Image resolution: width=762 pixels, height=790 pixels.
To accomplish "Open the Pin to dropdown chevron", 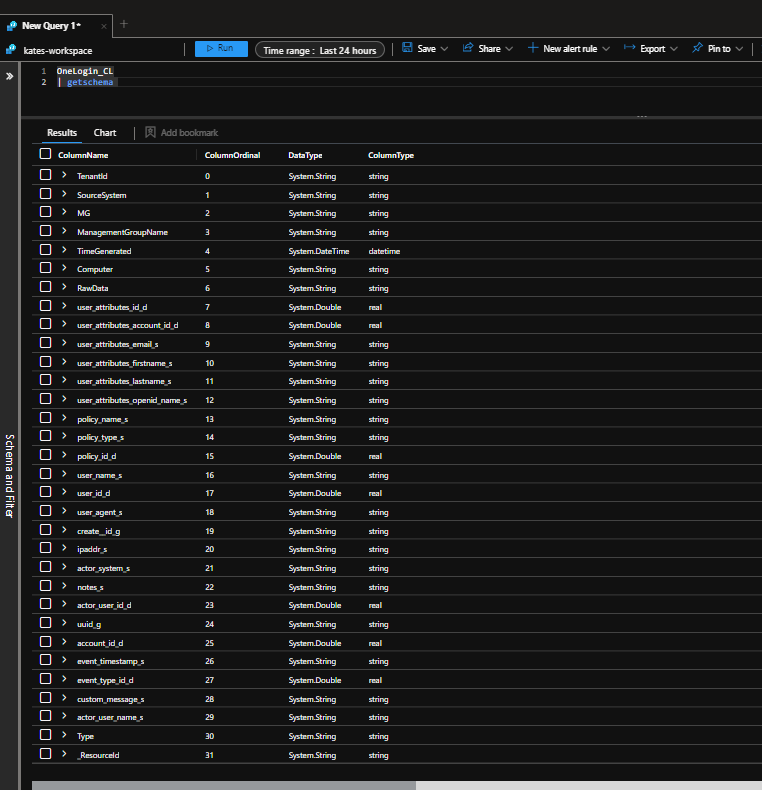I will tap(739, 49).
